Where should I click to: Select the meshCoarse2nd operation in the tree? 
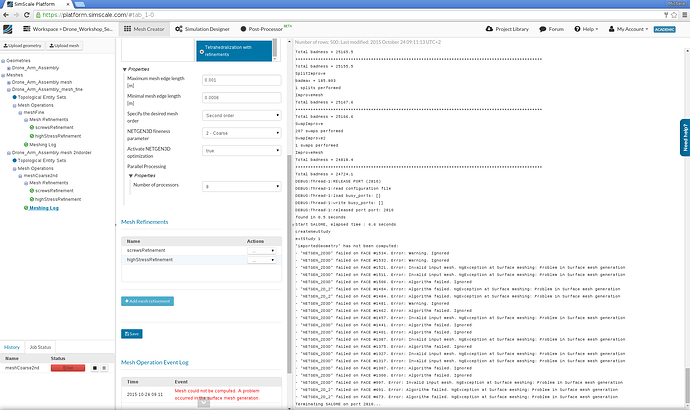click(40, 176)
